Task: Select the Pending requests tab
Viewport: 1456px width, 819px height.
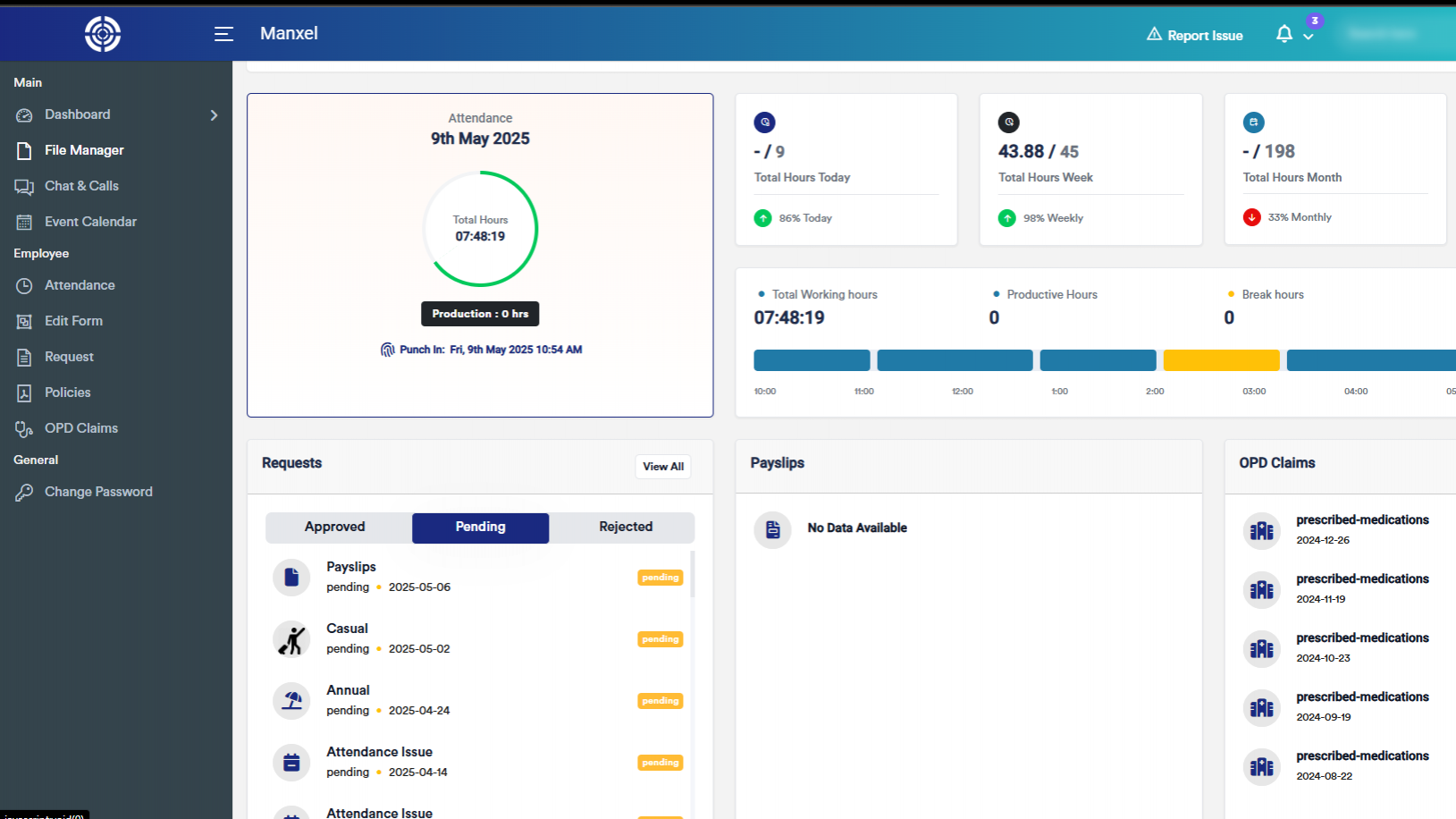Action: click(x=480, y=528)
